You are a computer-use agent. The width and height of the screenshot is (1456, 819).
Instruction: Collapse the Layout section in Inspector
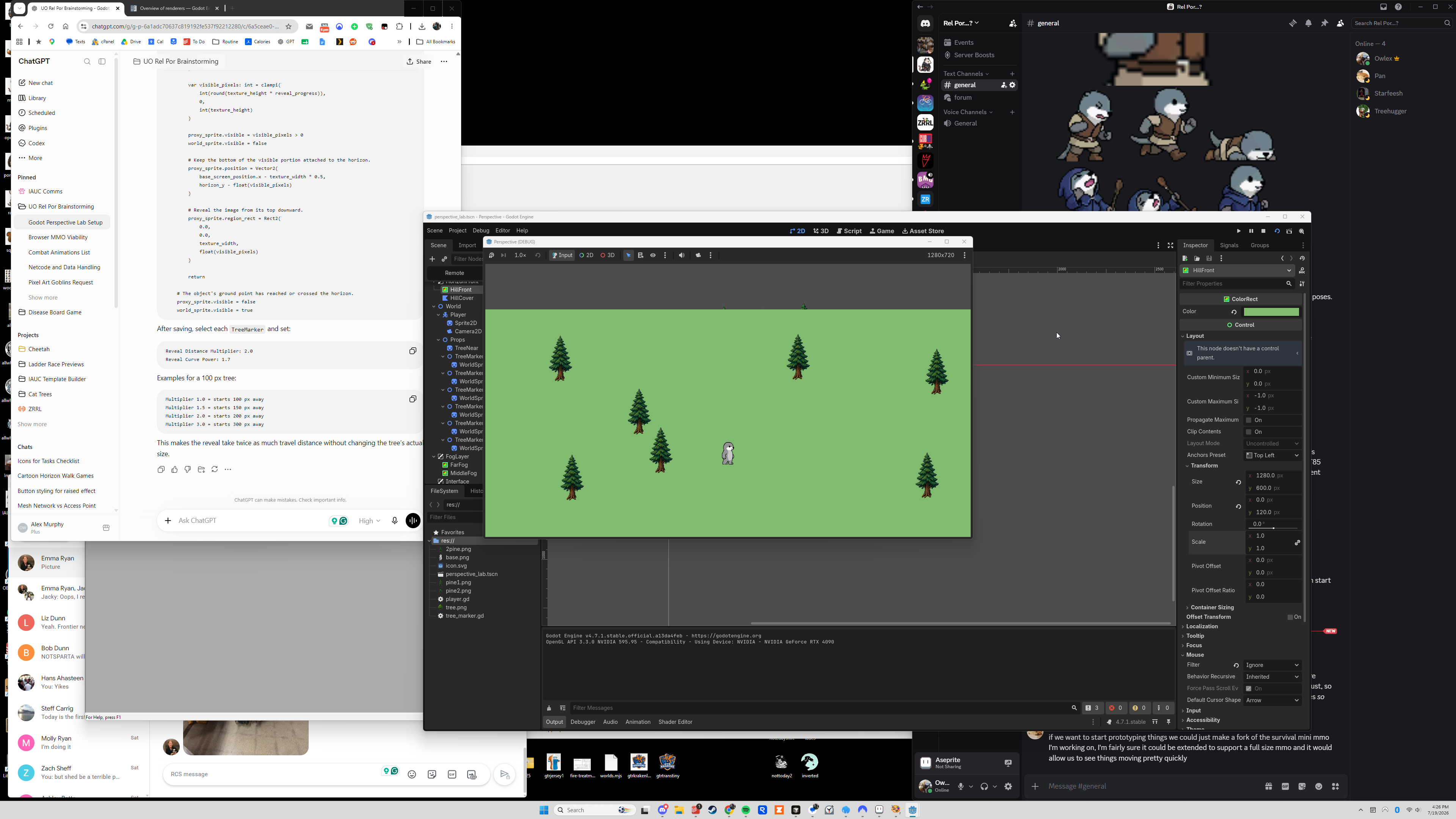click(x=1194, y=336)
